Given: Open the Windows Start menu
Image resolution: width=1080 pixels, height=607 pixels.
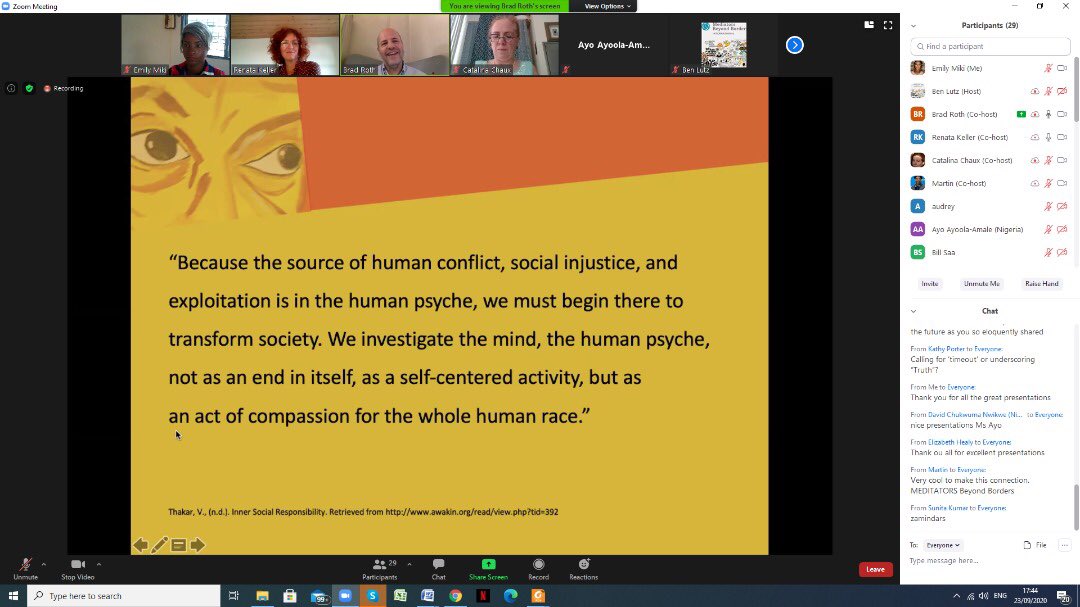Looking at the screenshot, I should (13, 596).
